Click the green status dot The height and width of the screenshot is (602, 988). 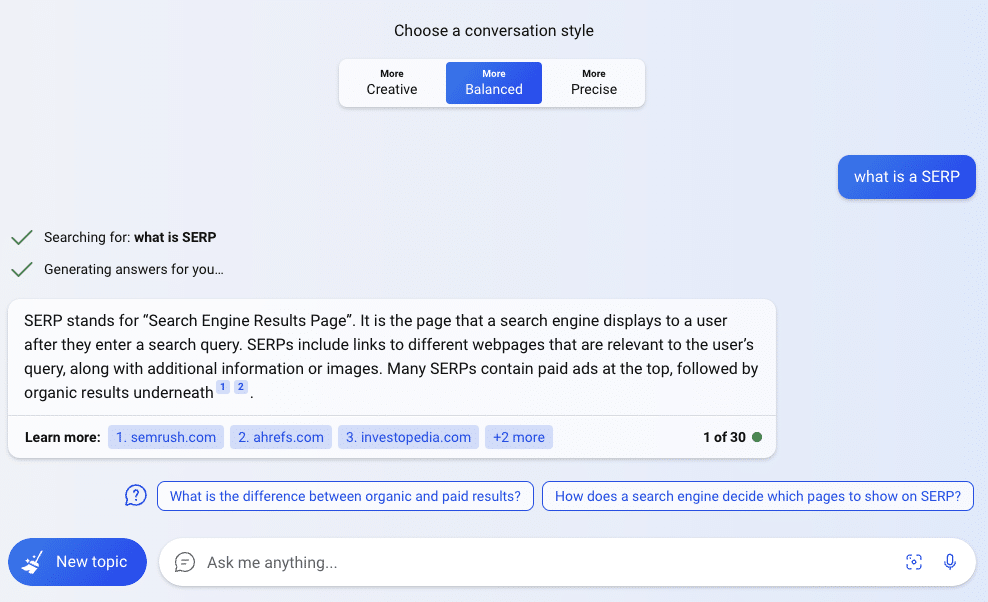pos(757,437)
